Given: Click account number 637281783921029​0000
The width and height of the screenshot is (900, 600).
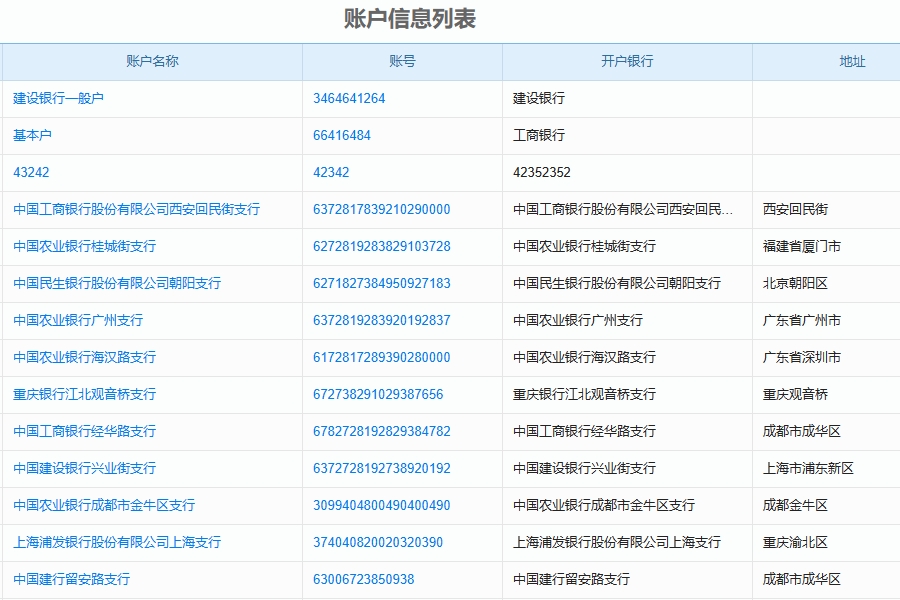Looking at the screenshot, I should 382,209.
